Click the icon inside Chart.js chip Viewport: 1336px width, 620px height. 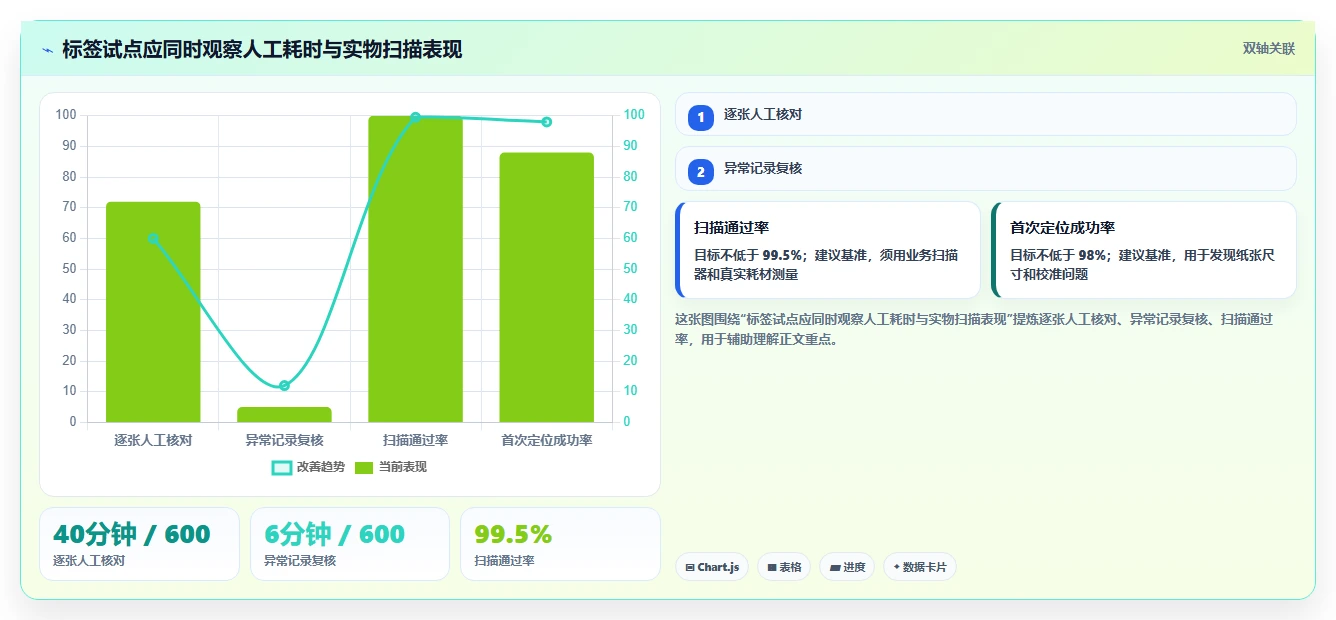690,567
